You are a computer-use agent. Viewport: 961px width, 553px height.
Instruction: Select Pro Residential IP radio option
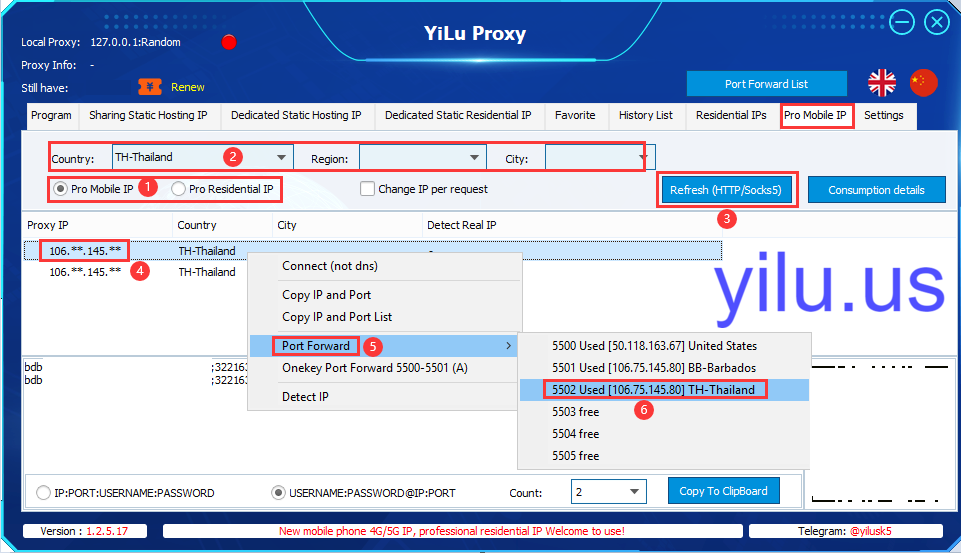point(178,189)
